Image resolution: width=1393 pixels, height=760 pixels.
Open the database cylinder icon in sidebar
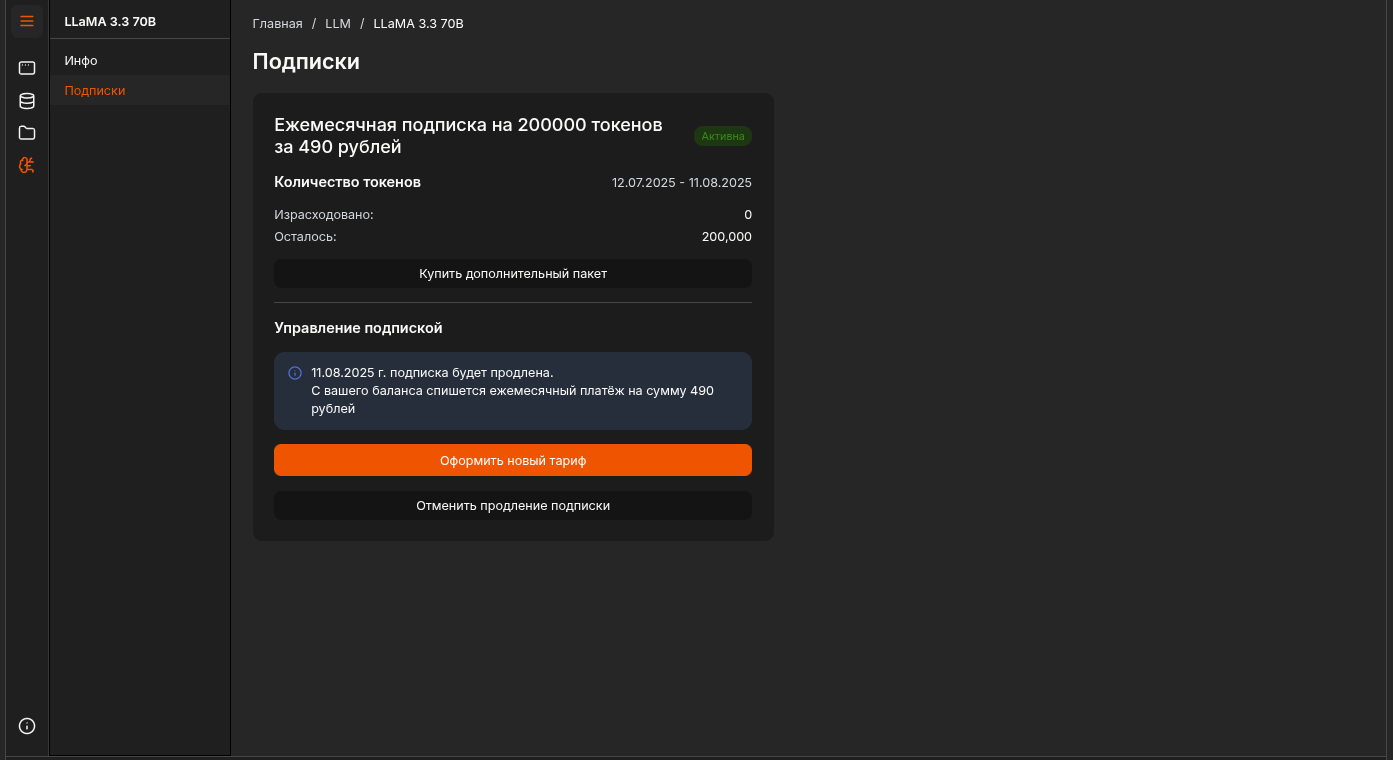tap(27, 100)
